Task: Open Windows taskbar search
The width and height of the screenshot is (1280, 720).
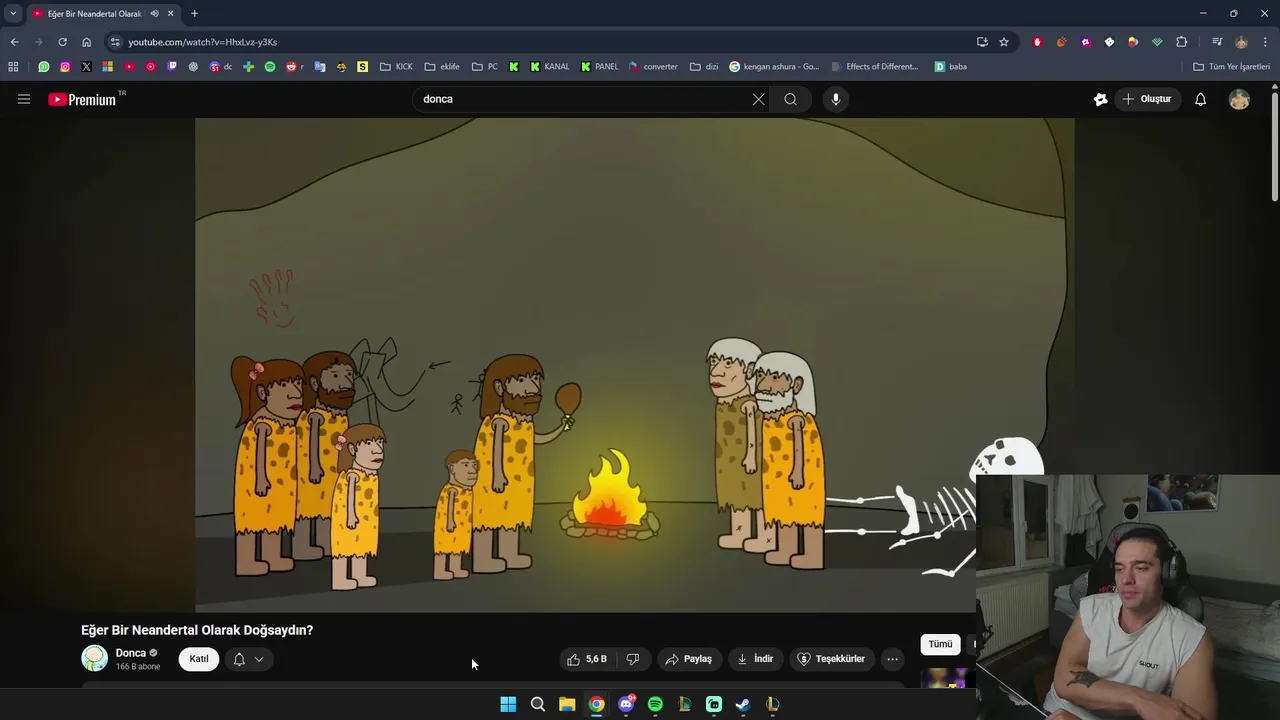Action: (x=537, y=704)
